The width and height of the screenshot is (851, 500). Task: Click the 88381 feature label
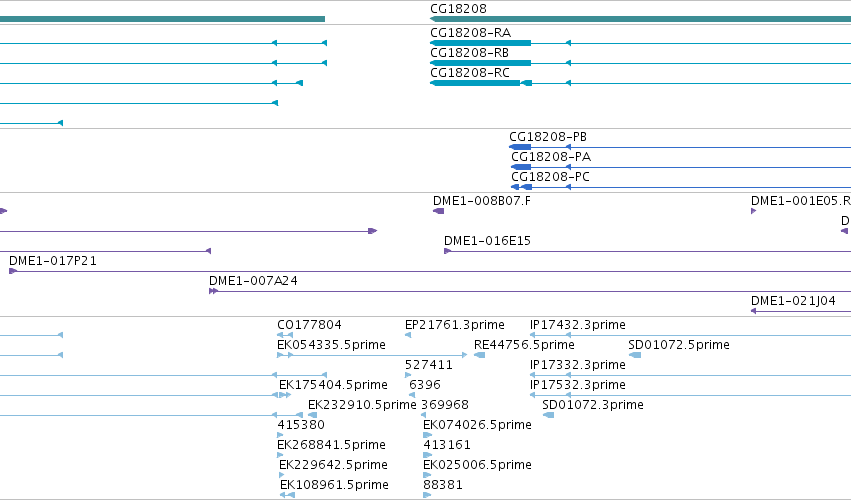point(443,486)
